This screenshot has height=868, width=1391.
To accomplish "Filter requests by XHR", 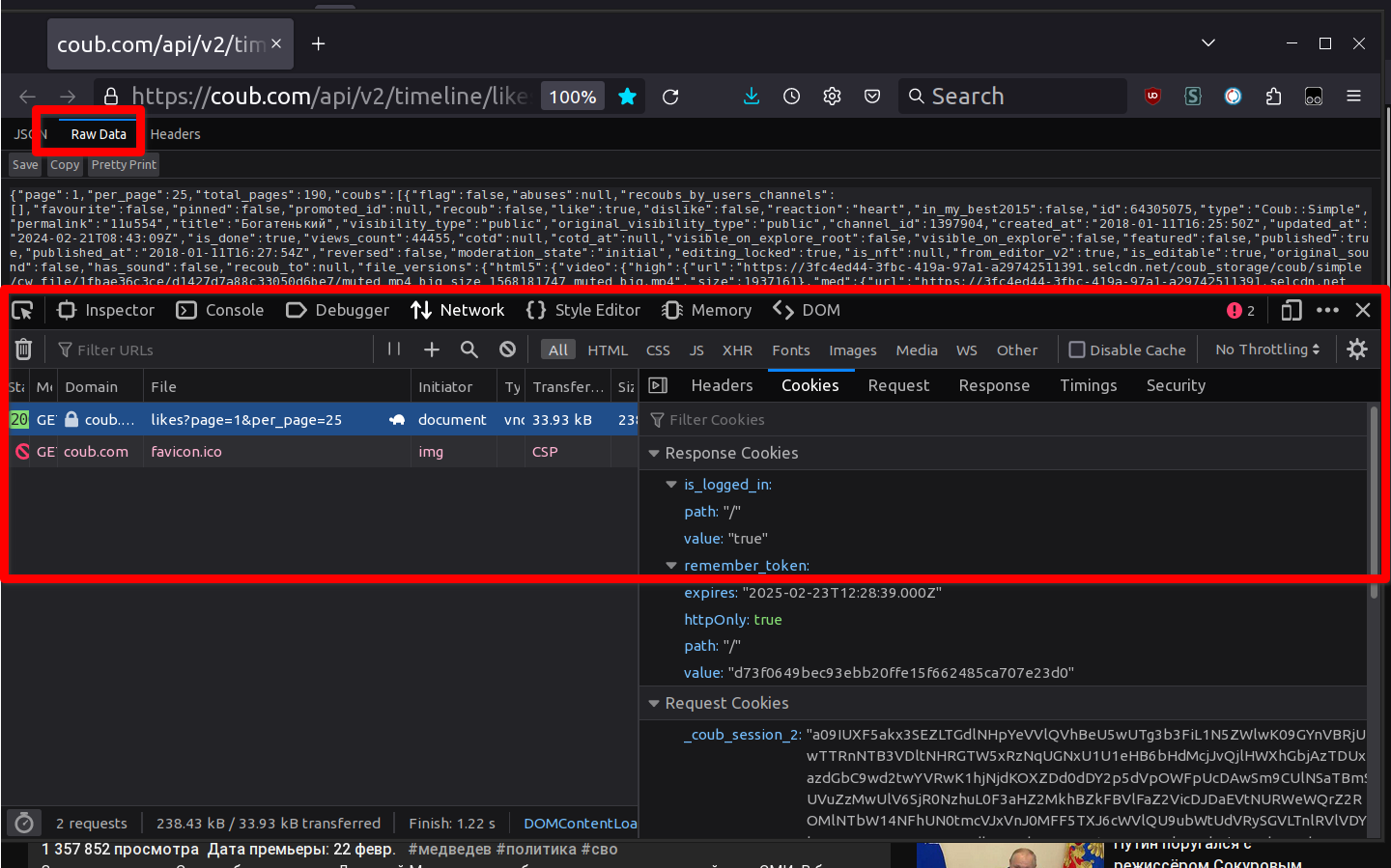I will [737, 350].
